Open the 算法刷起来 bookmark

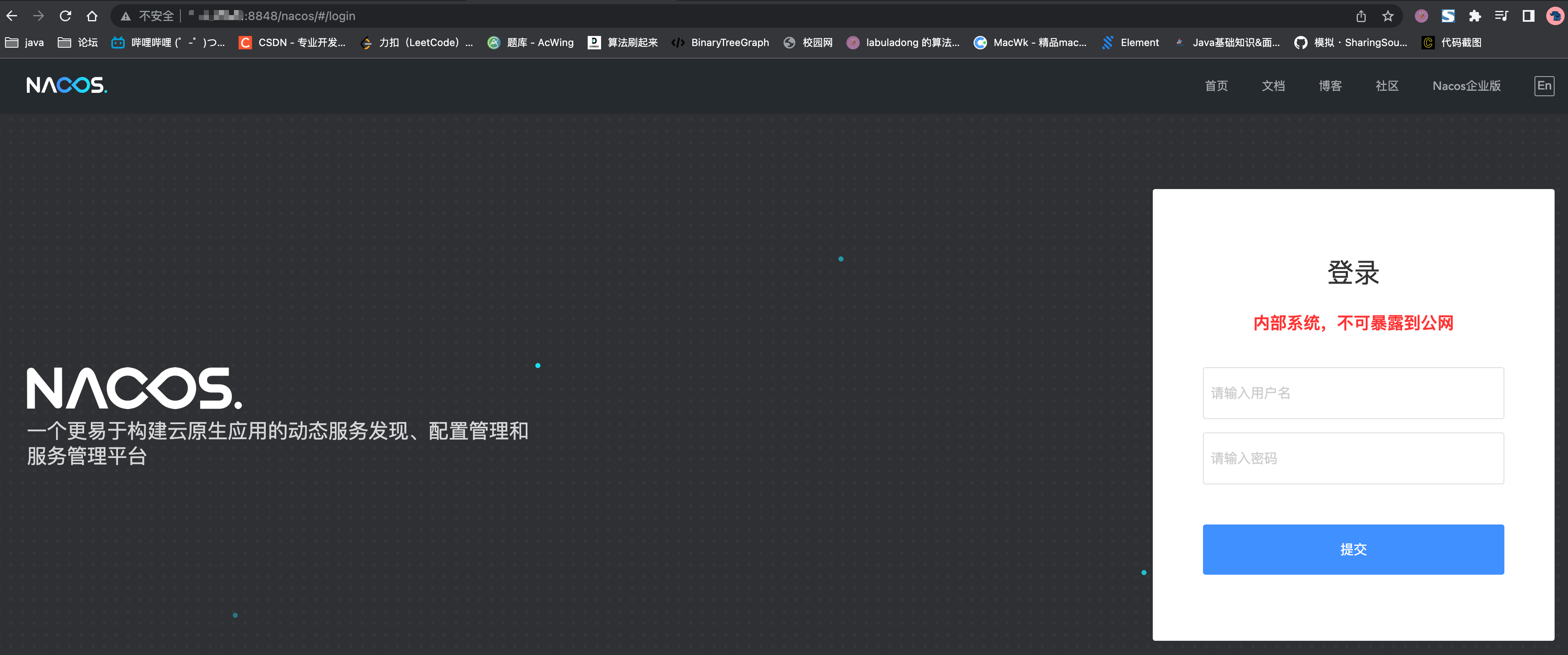623,43
